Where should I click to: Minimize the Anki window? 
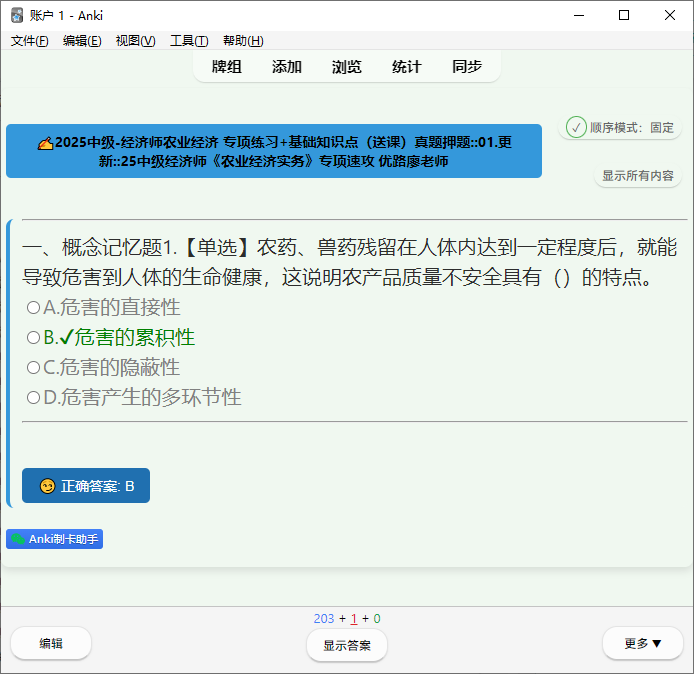click(x=579, y=15)
